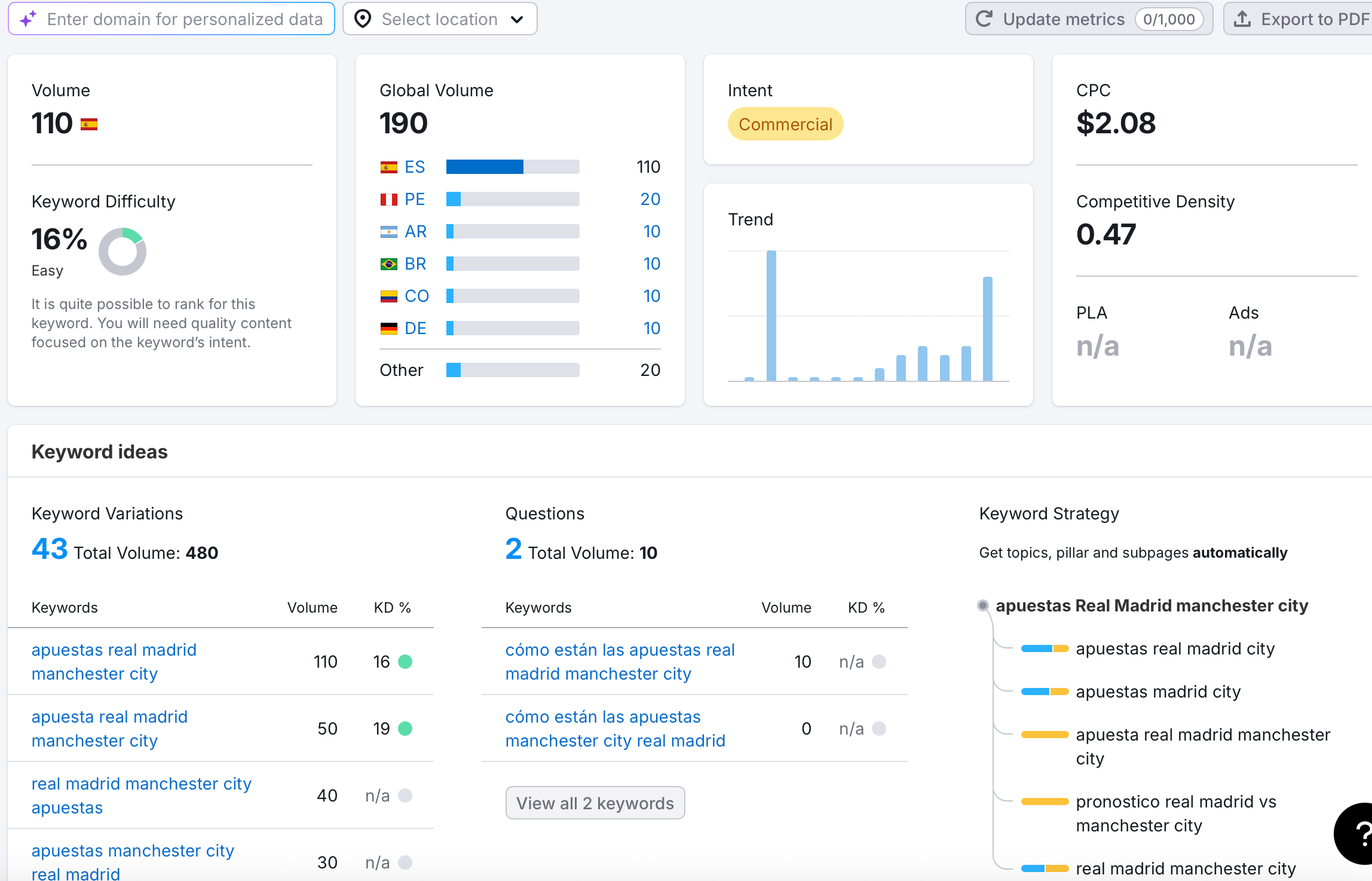Open the Select location dropdown
This screenshot has width=1372, height=881.
(x=440, y=19)
